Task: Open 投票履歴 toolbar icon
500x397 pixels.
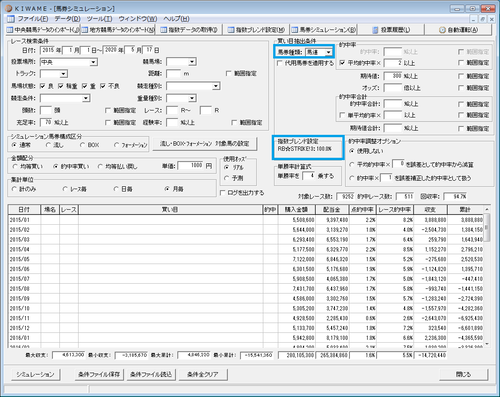Action: [376, 30]
